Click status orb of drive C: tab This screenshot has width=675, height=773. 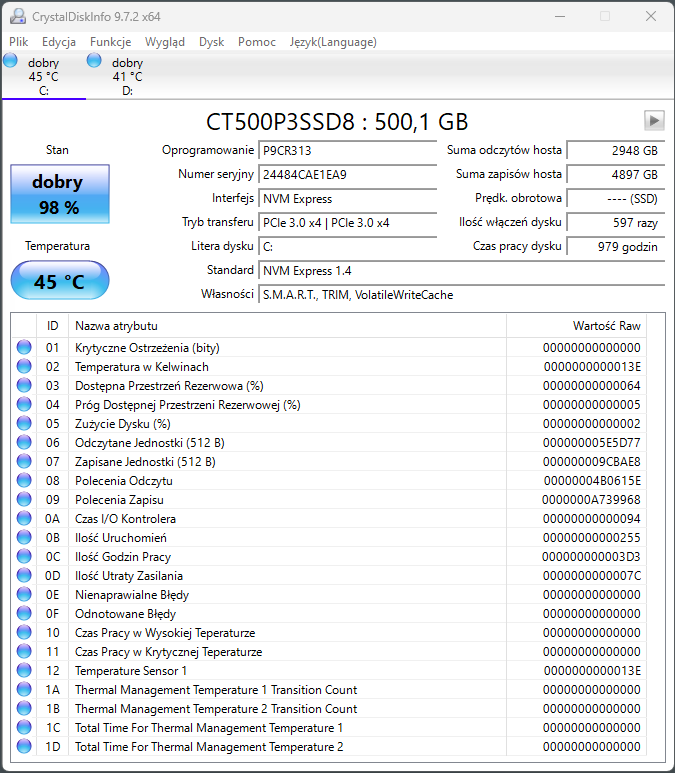pyautogui.click(x=11, y=61)
